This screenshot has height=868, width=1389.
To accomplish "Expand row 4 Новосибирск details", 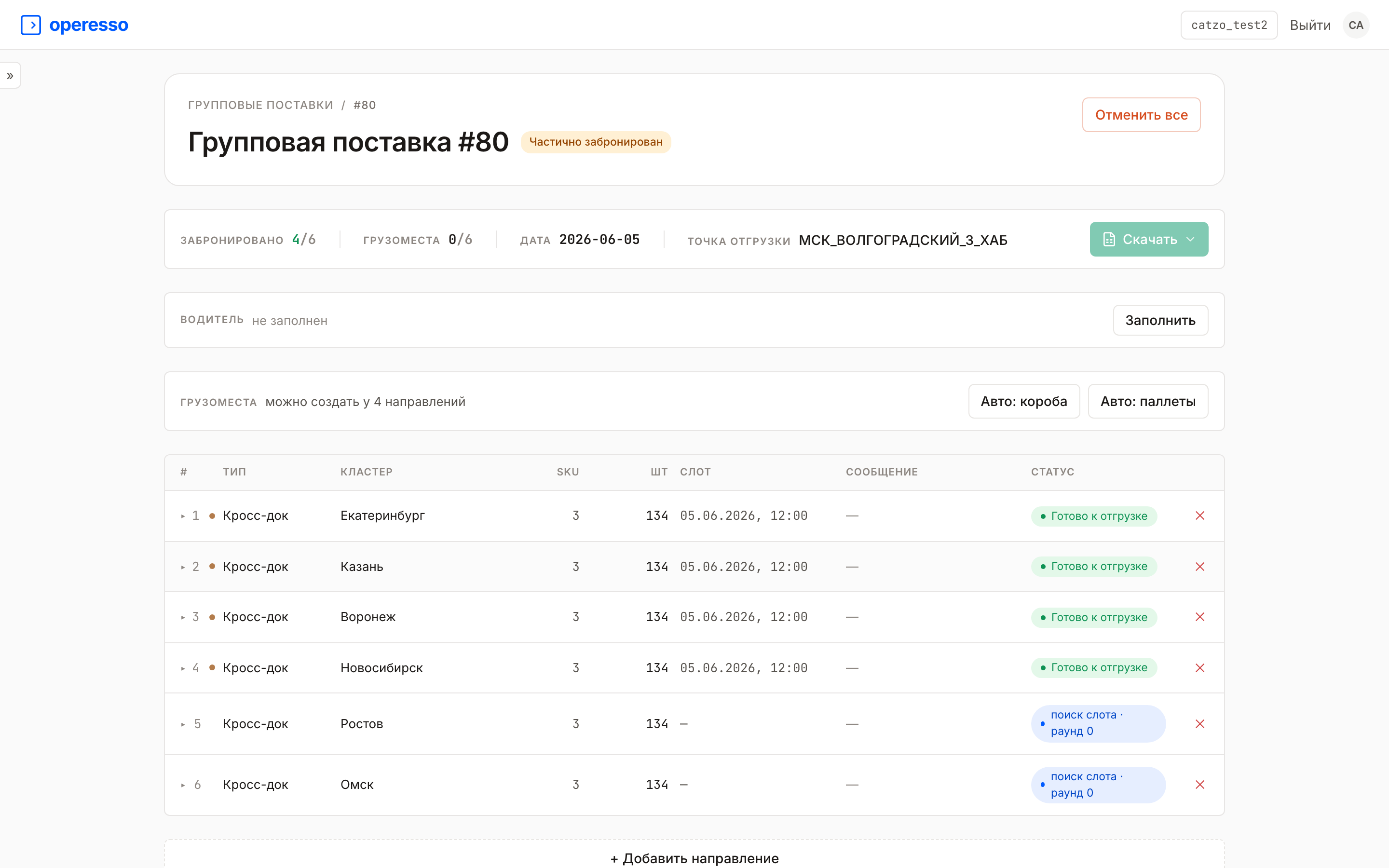I will point(183,668).
